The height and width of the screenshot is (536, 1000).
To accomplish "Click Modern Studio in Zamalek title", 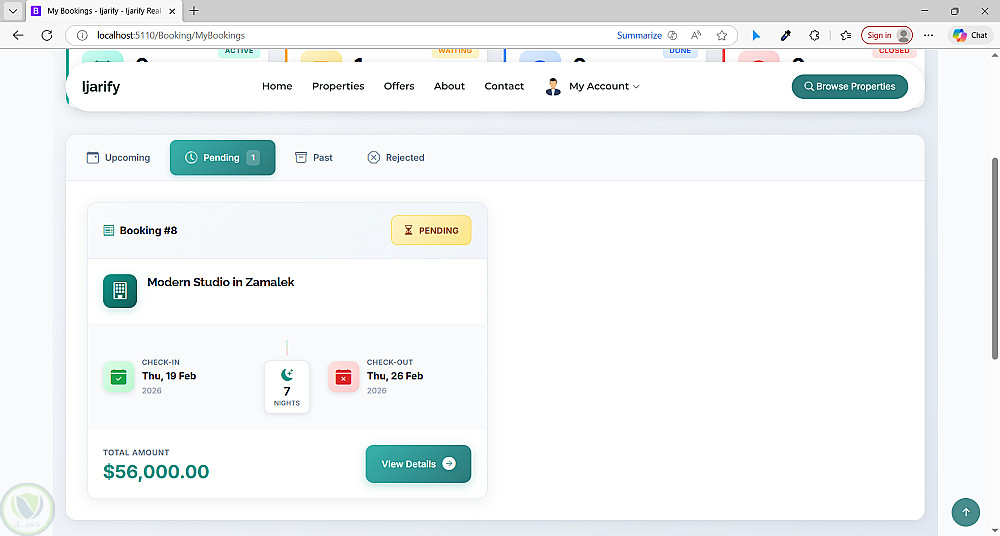I will (221, 282).
